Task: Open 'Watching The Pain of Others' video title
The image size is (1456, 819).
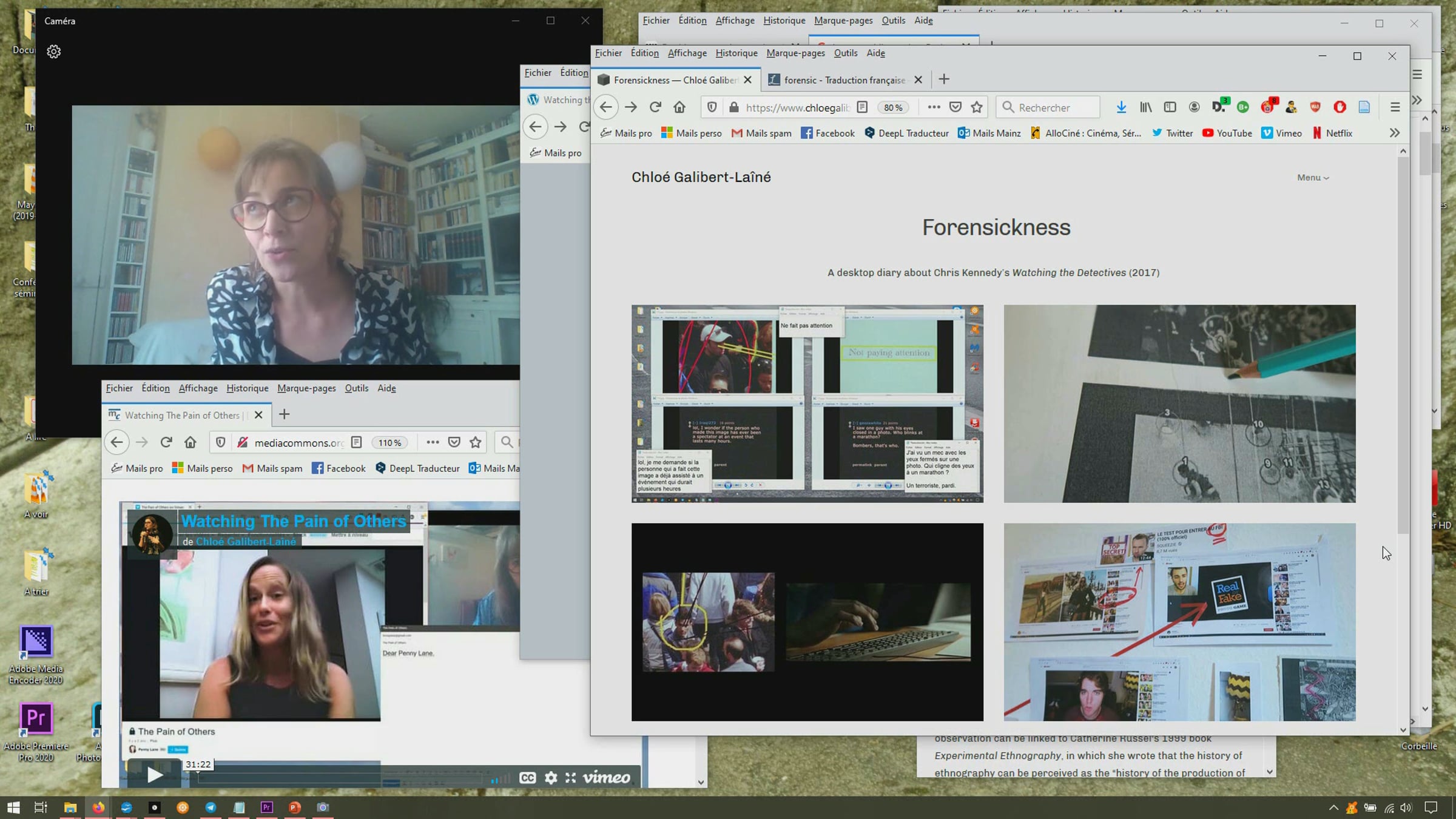Action: 294,521
